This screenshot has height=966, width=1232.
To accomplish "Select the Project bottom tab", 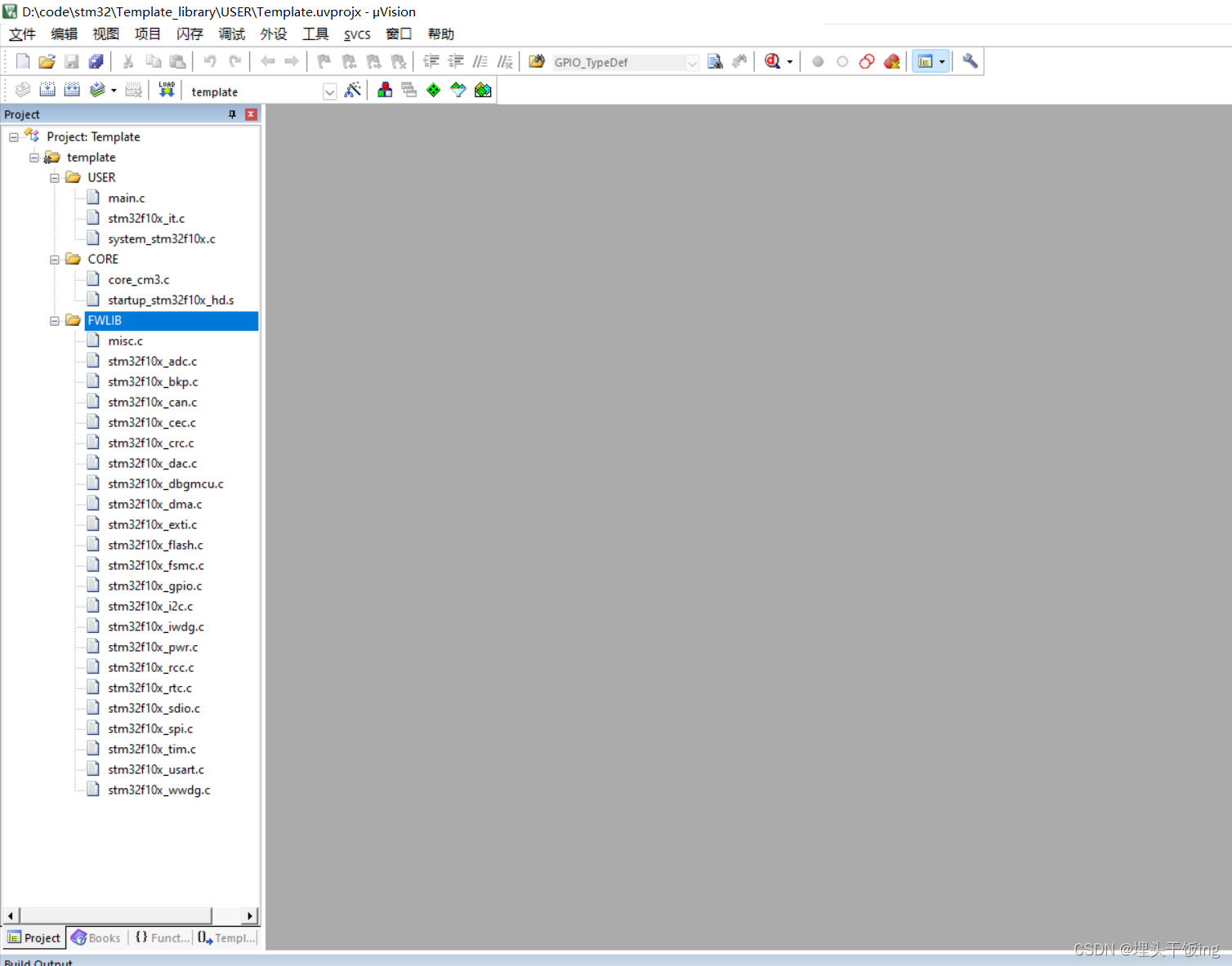I will tap(33, 937).
